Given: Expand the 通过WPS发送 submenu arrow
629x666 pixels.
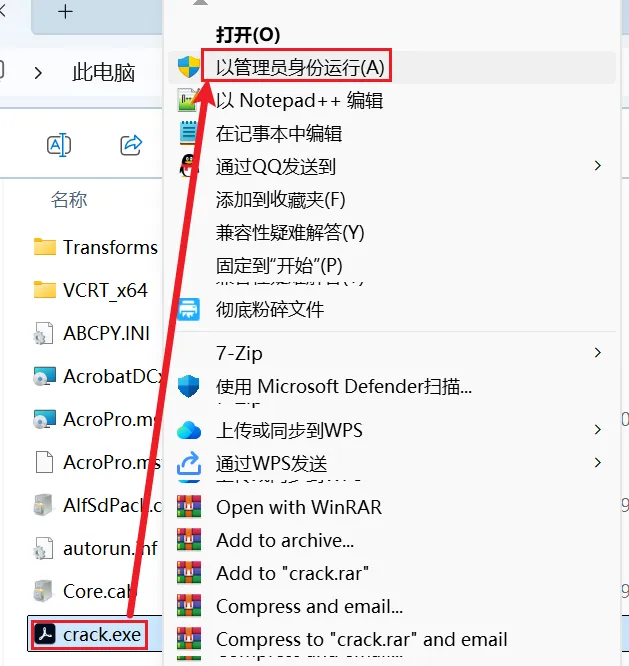Looking at the screenshot, I should (x=598, y=463).
